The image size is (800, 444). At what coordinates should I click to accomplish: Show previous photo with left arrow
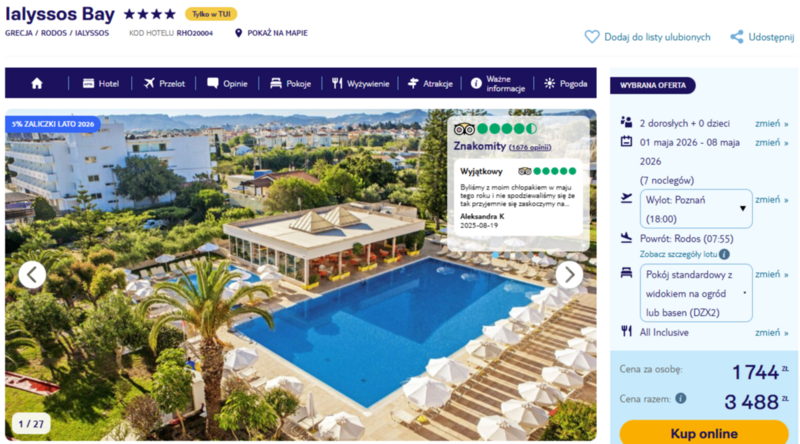pyautogui.click(x=32, y=275)
